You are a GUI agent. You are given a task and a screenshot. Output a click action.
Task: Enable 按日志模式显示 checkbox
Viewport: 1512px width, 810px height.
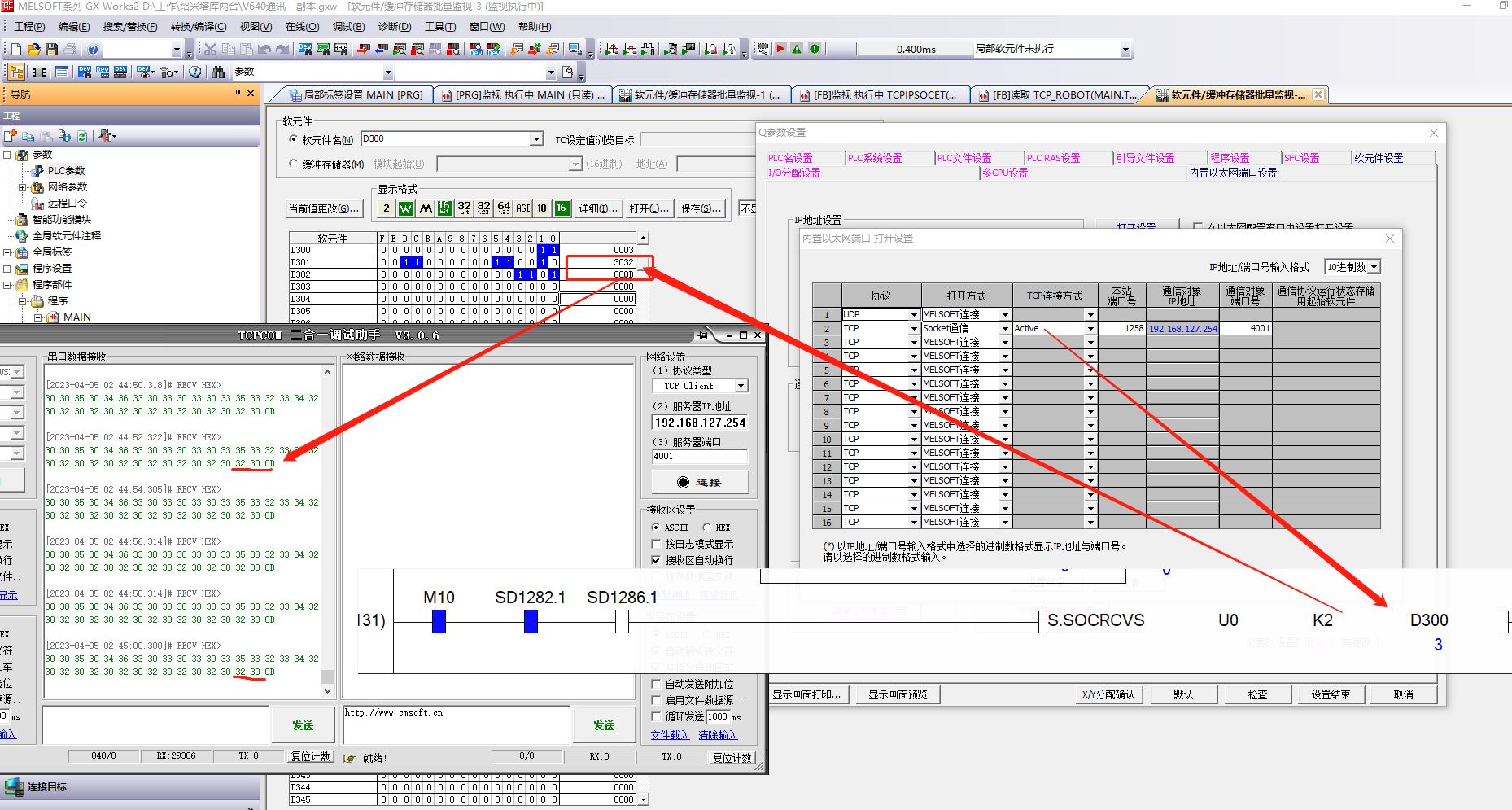(x=657, y=544)
